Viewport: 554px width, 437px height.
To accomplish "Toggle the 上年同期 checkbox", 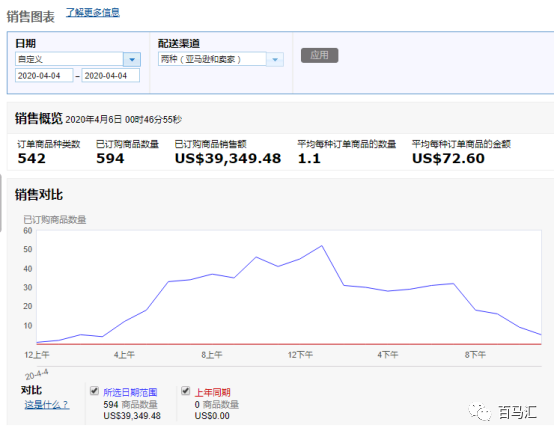I will pos(185,391).
